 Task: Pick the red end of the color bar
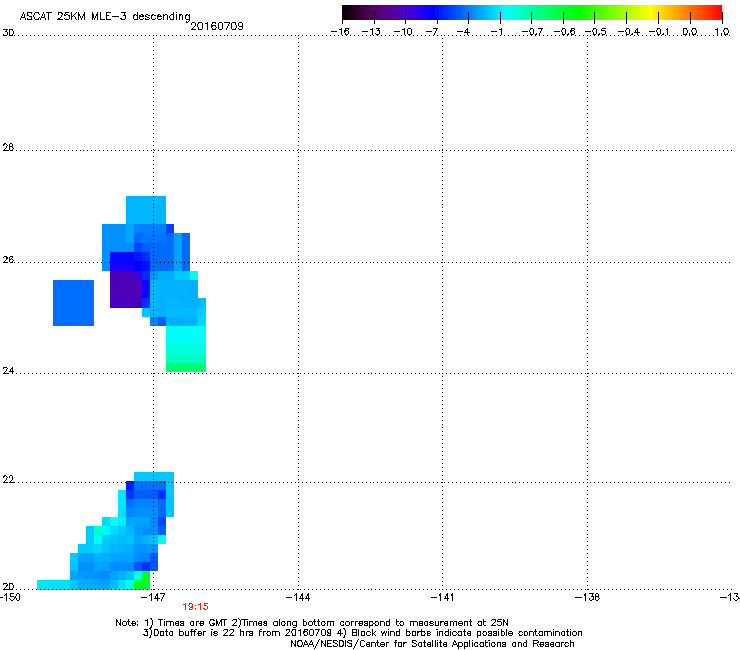click(x=715, y=13)
